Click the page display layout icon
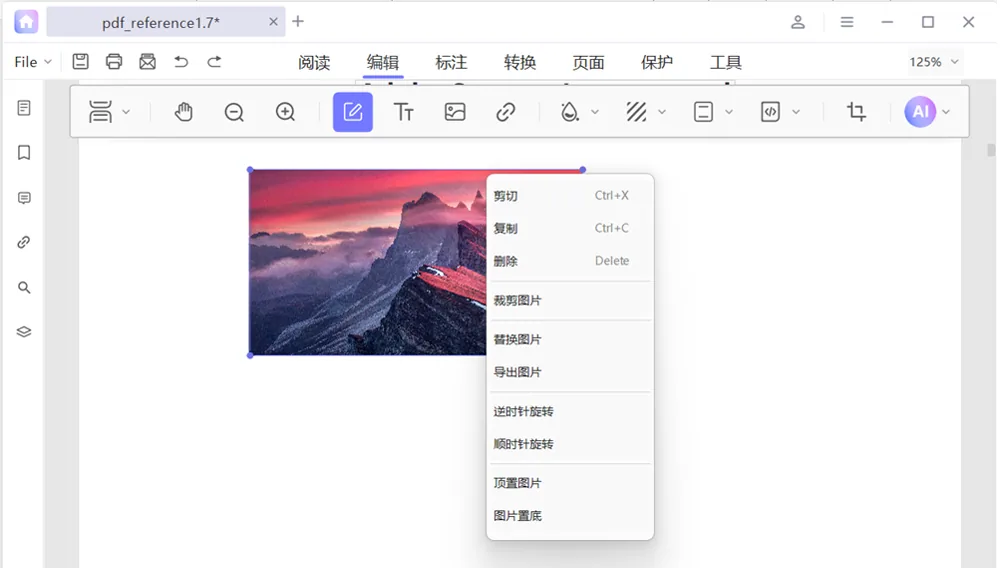 click(x=100, y=112)
